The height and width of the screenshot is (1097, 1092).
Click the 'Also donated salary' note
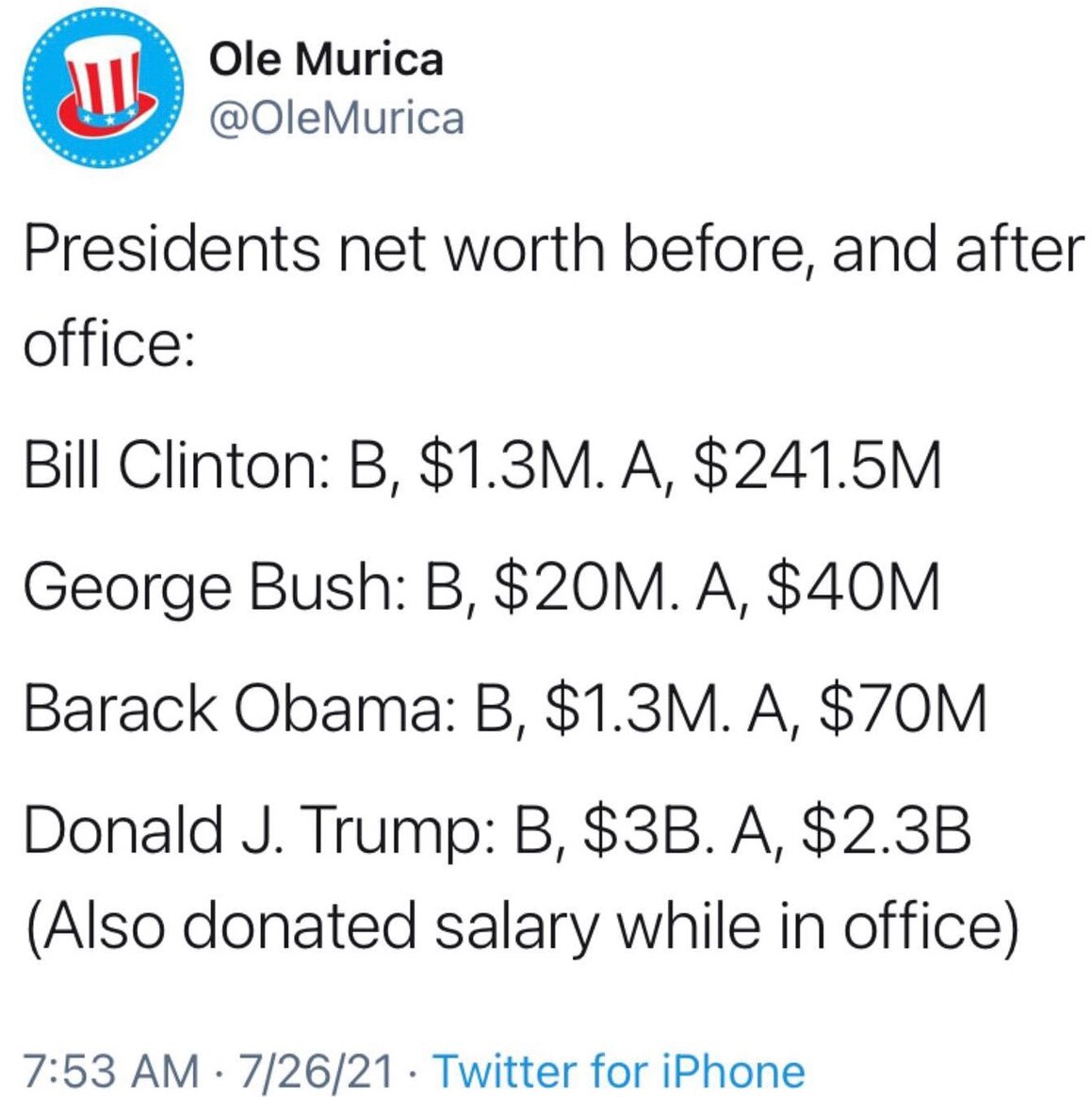[520, 926]
